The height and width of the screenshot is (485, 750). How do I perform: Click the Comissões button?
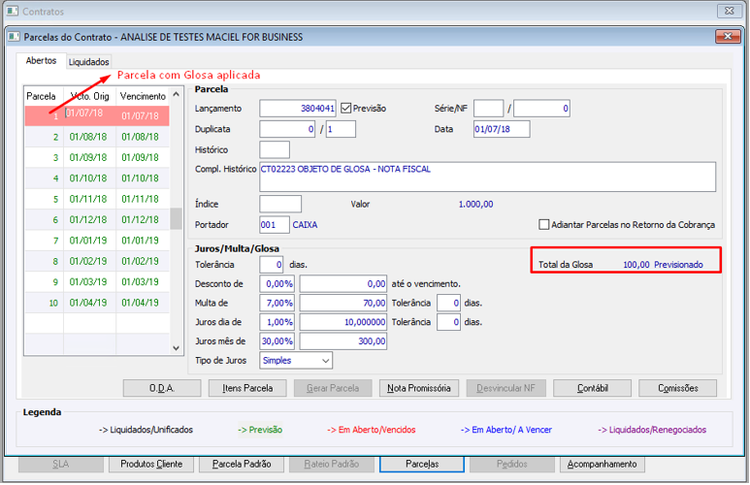[x=678, y=388]
